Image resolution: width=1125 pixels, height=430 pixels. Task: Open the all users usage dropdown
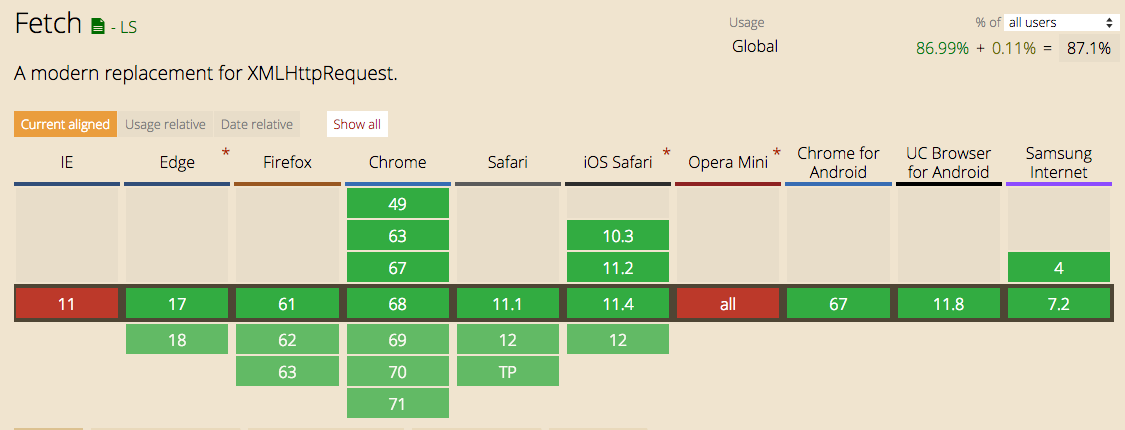(1058, 22)
